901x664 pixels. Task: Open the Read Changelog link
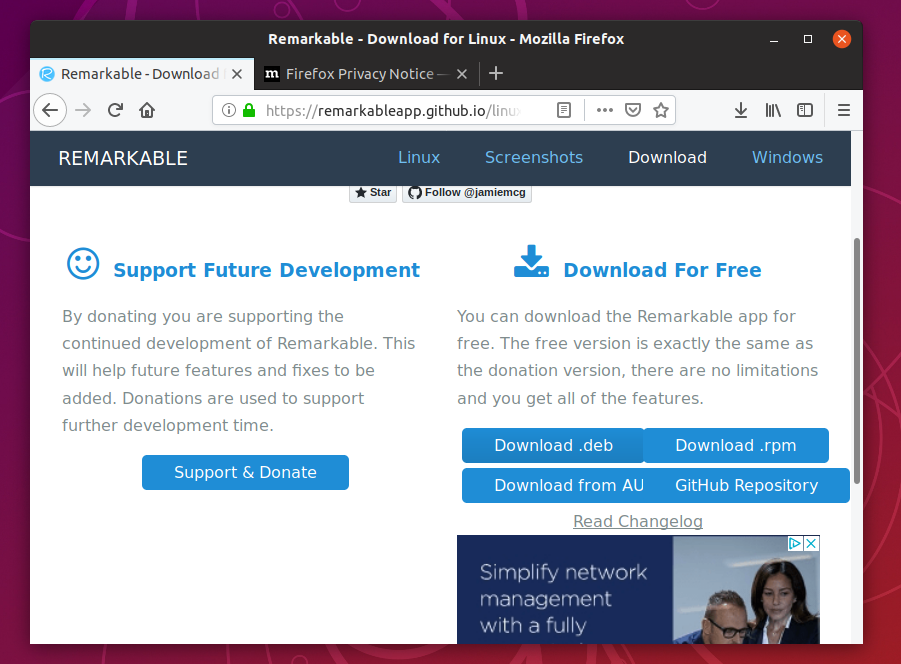point(638,521)
